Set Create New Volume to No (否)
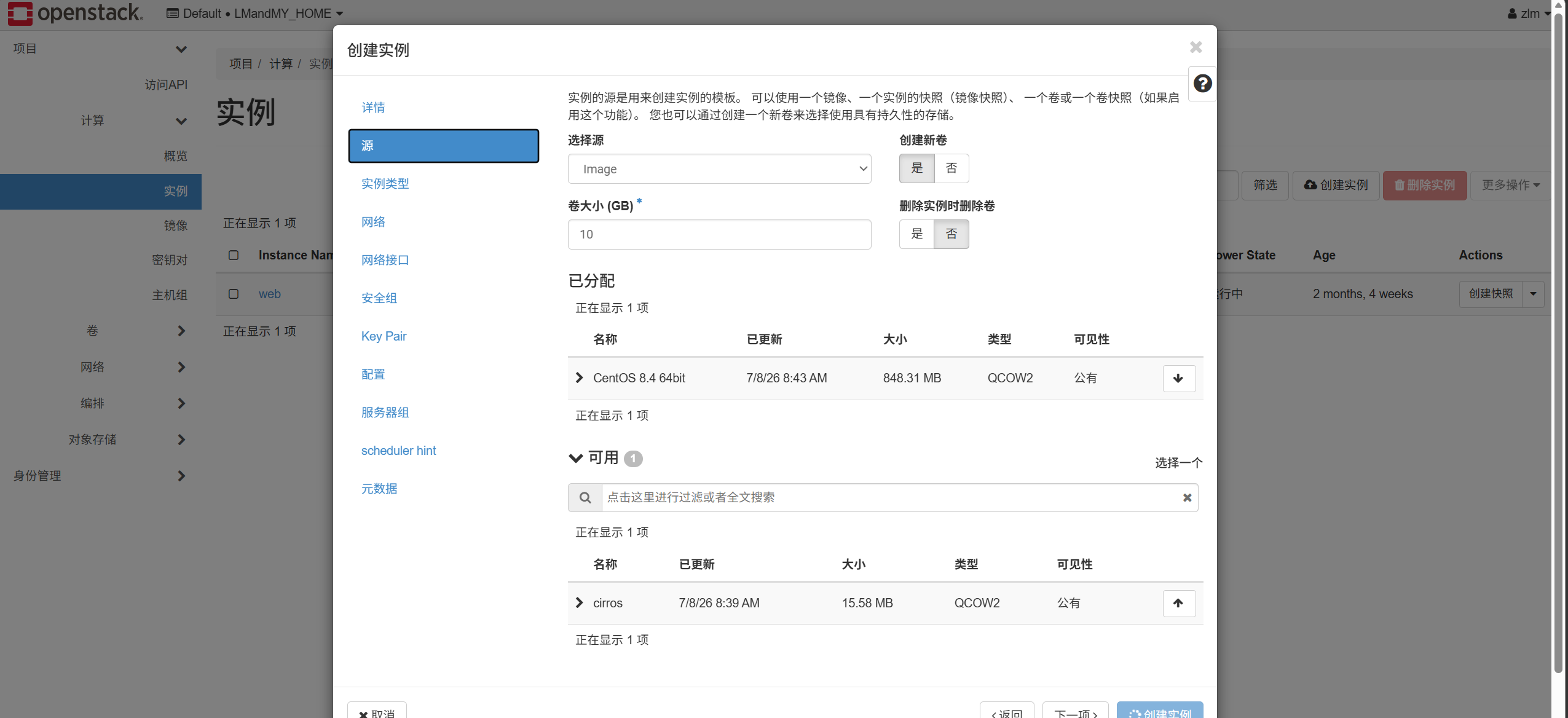Screen dimensions: 1568x718 [x=951, y=168]
